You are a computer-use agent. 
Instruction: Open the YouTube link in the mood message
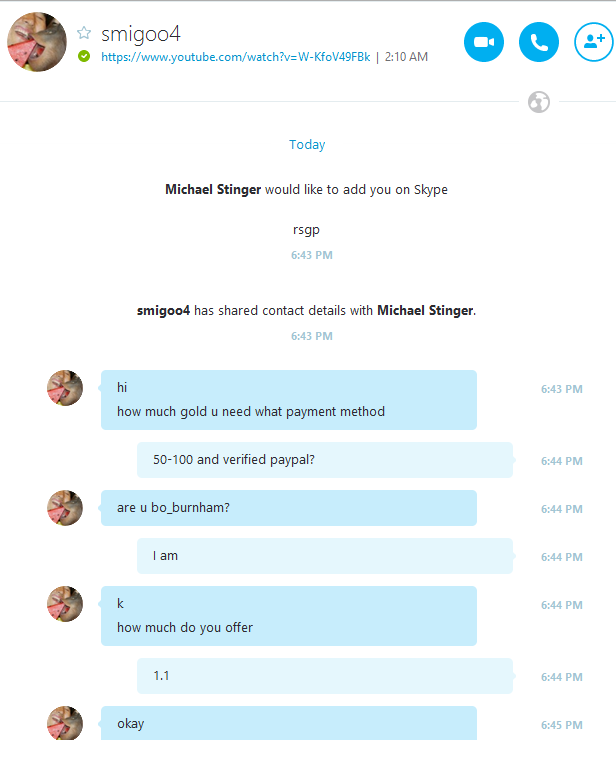235,57
